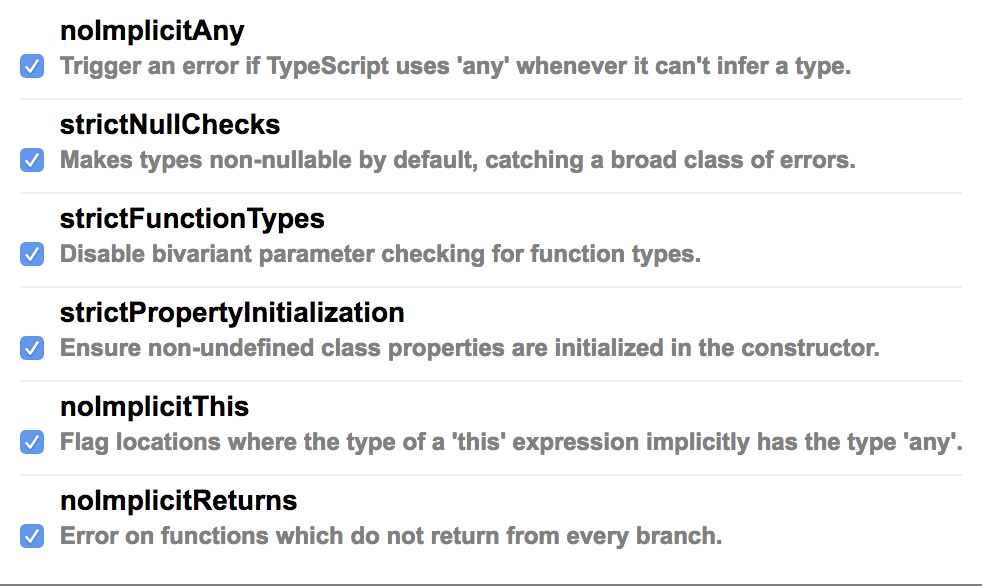Select the strictFunctionTypes heading
Screen dimensions: 982x586
click(x=192, y=219)
